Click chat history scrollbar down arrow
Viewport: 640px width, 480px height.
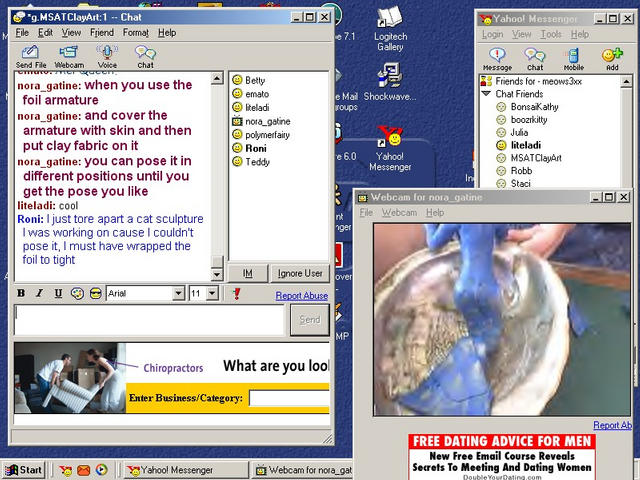(x=218, y=274)
